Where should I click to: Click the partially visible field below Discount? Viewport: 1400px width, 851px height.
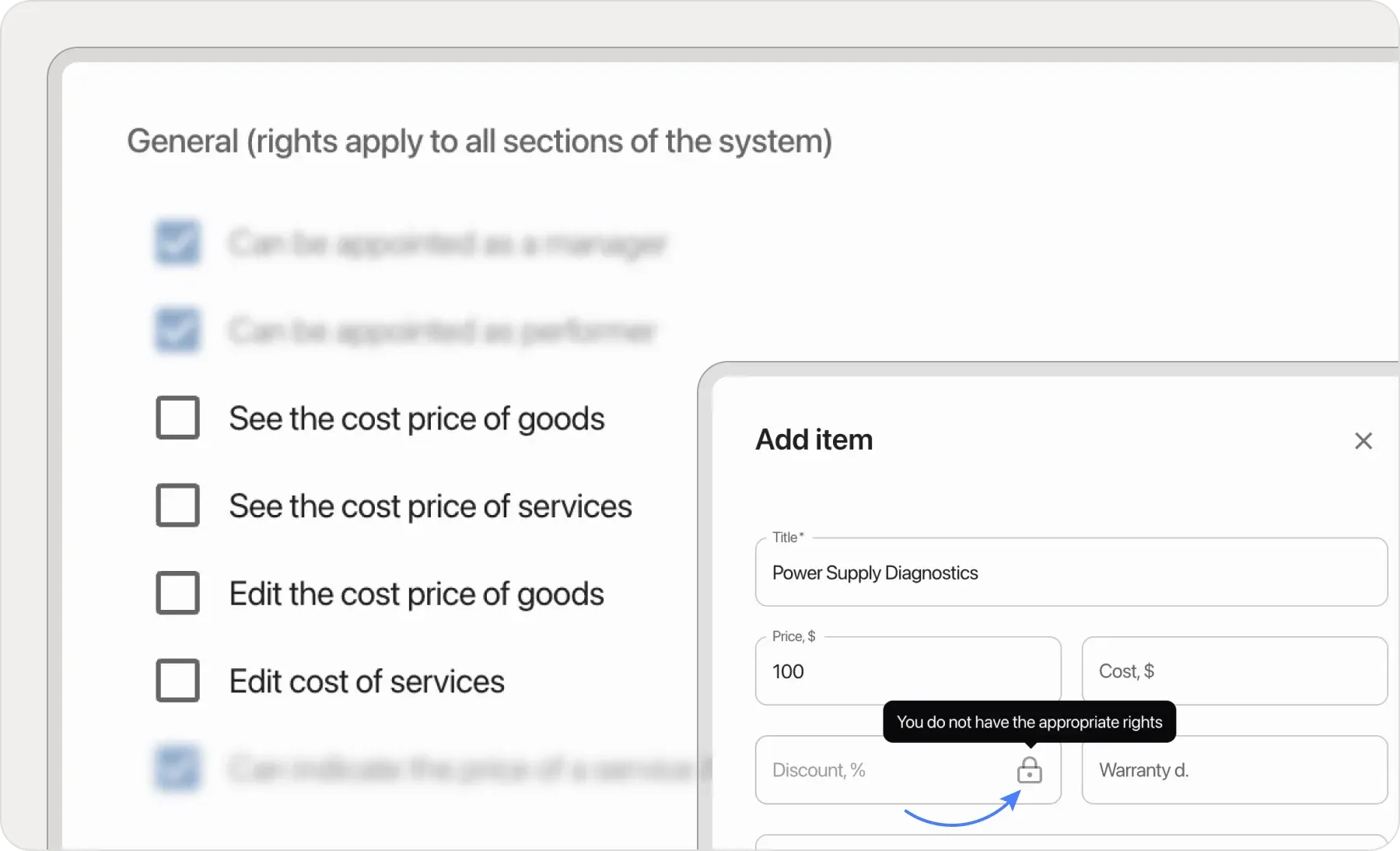1070,842
